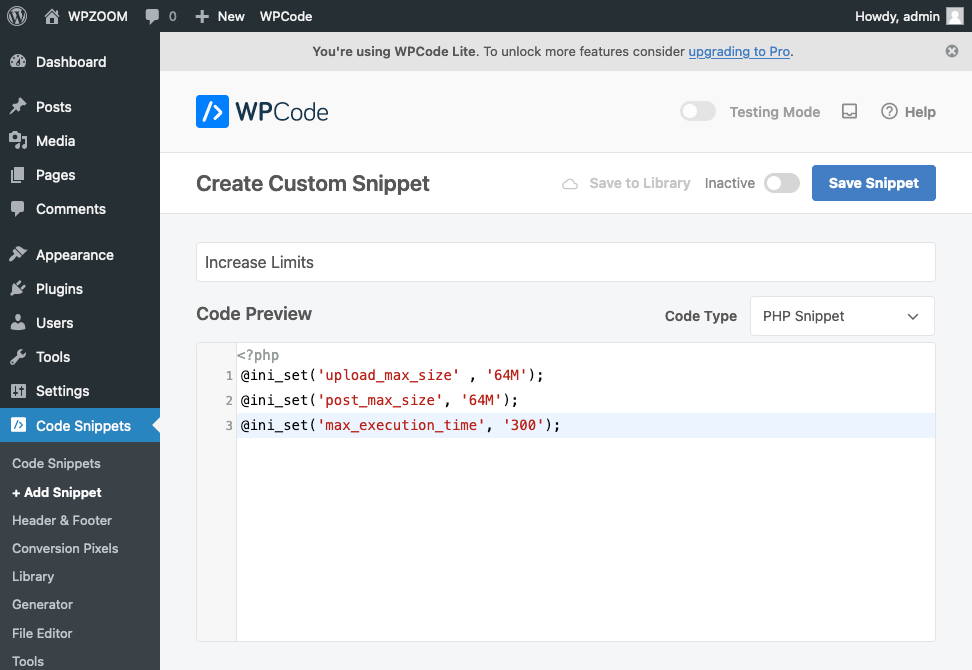Click the Tools wrench icon
Viewport: 972px width, 670px height.
pos(18,356)
